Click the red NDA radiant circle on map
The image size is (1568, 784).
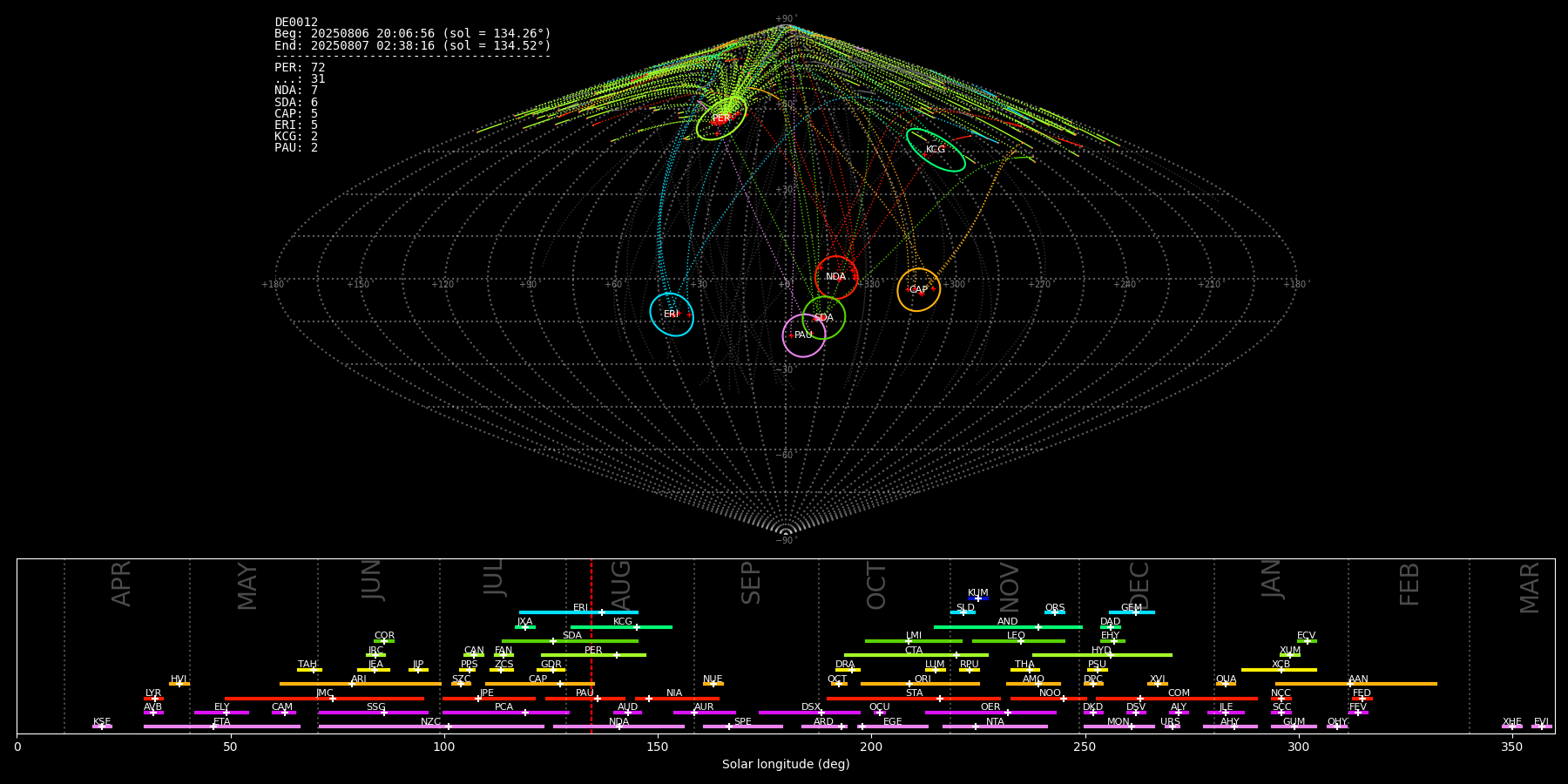pyautogui.click(x=836, y=277)
